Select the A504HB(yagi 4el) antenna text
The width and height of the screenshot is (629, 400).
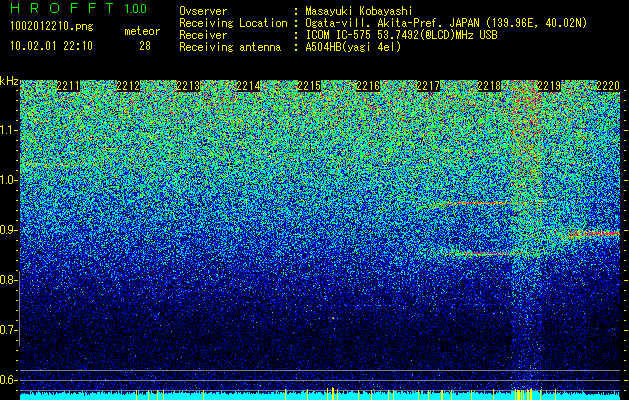pos(353,47)
